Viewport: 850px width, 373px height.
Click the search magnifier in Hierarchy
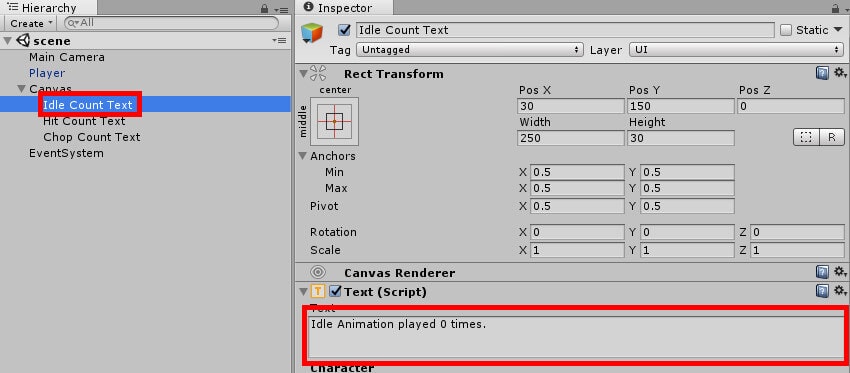click(x=72, y=23)
